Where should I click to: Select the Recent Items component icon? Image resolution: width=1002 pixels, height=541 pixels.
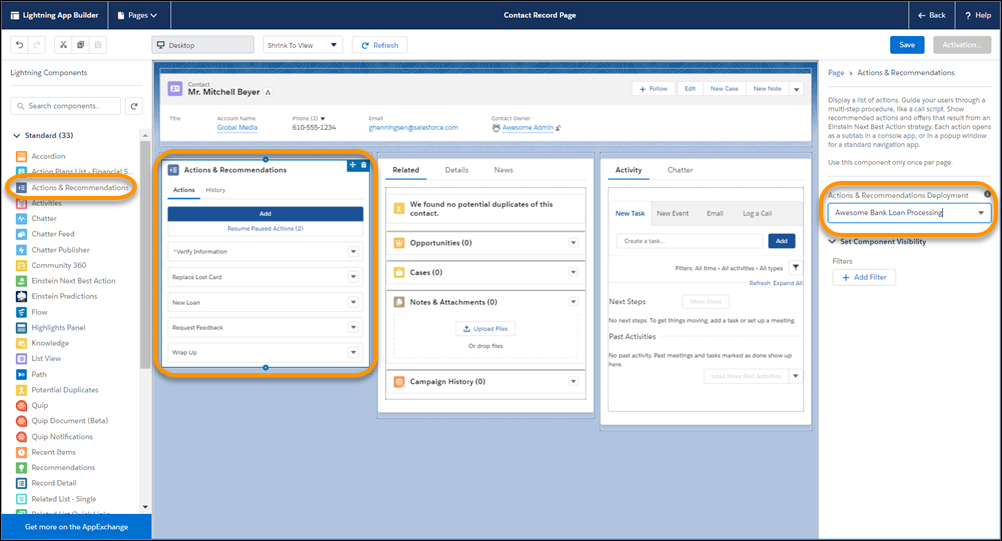tap(21, 452)
